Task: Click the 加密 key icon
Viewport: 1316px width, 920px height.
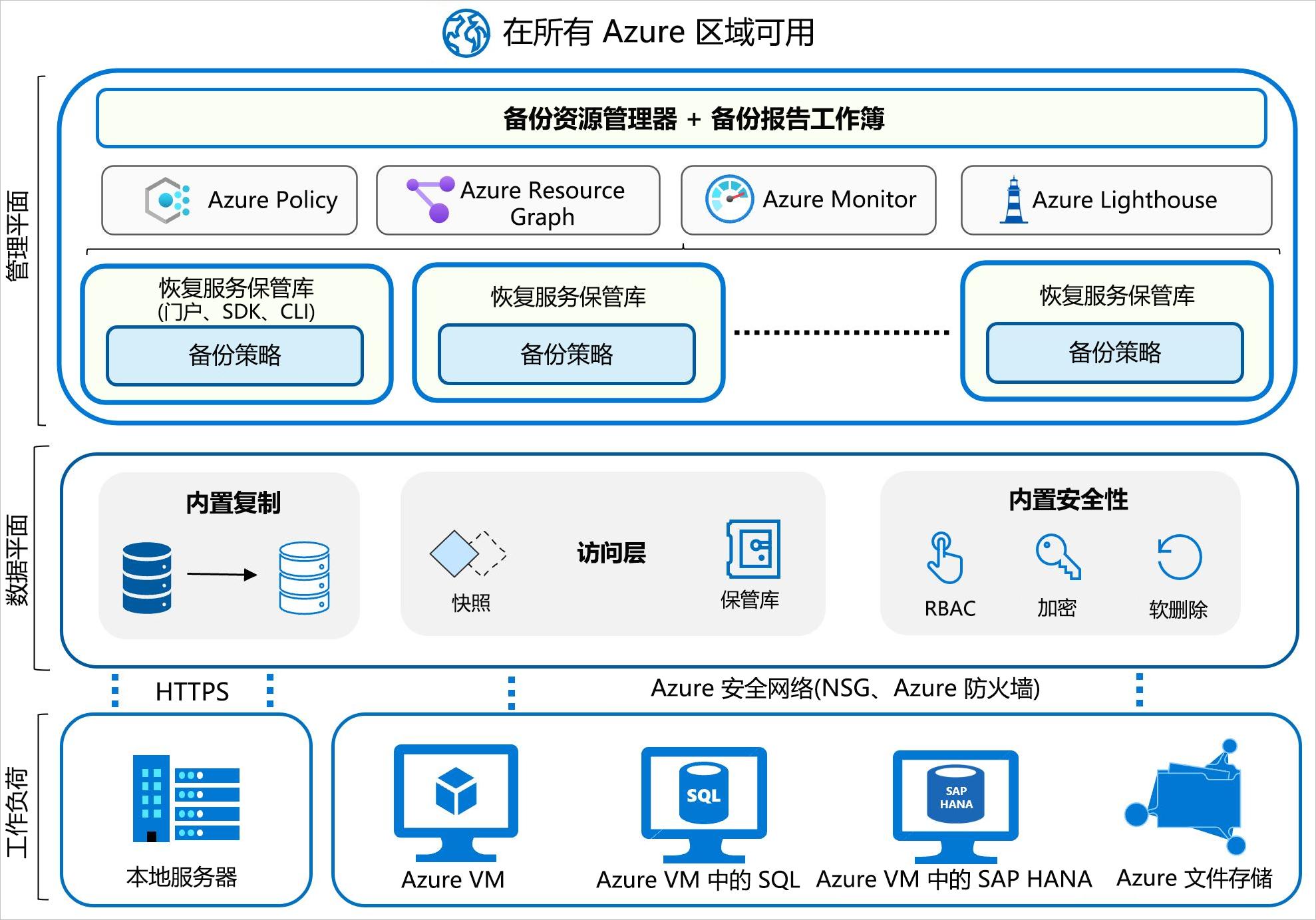Action: click(1058, 556)
